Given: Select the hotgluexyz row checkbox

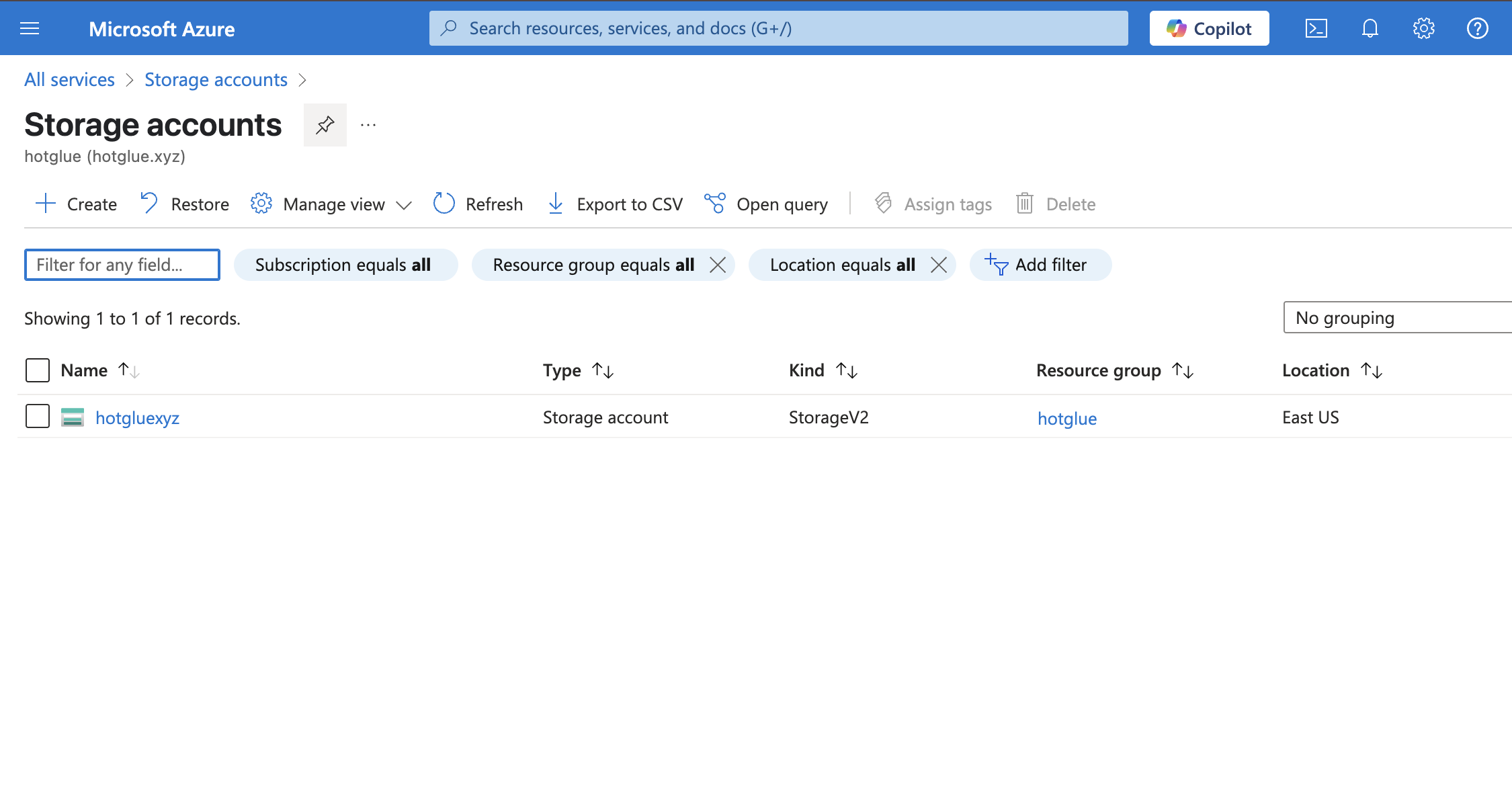Looking at the screenshot, I should [38, 416].
